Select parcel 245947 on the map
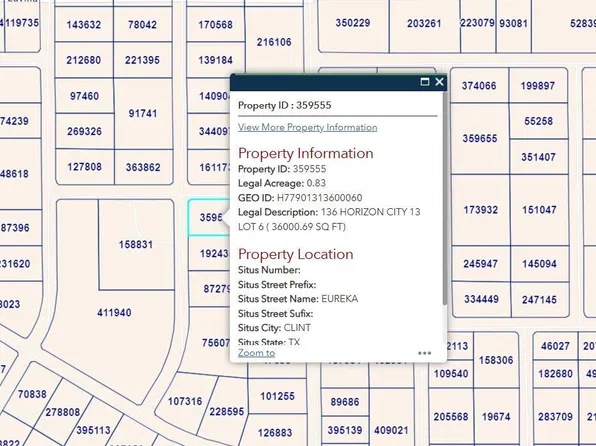 point(480,264)
